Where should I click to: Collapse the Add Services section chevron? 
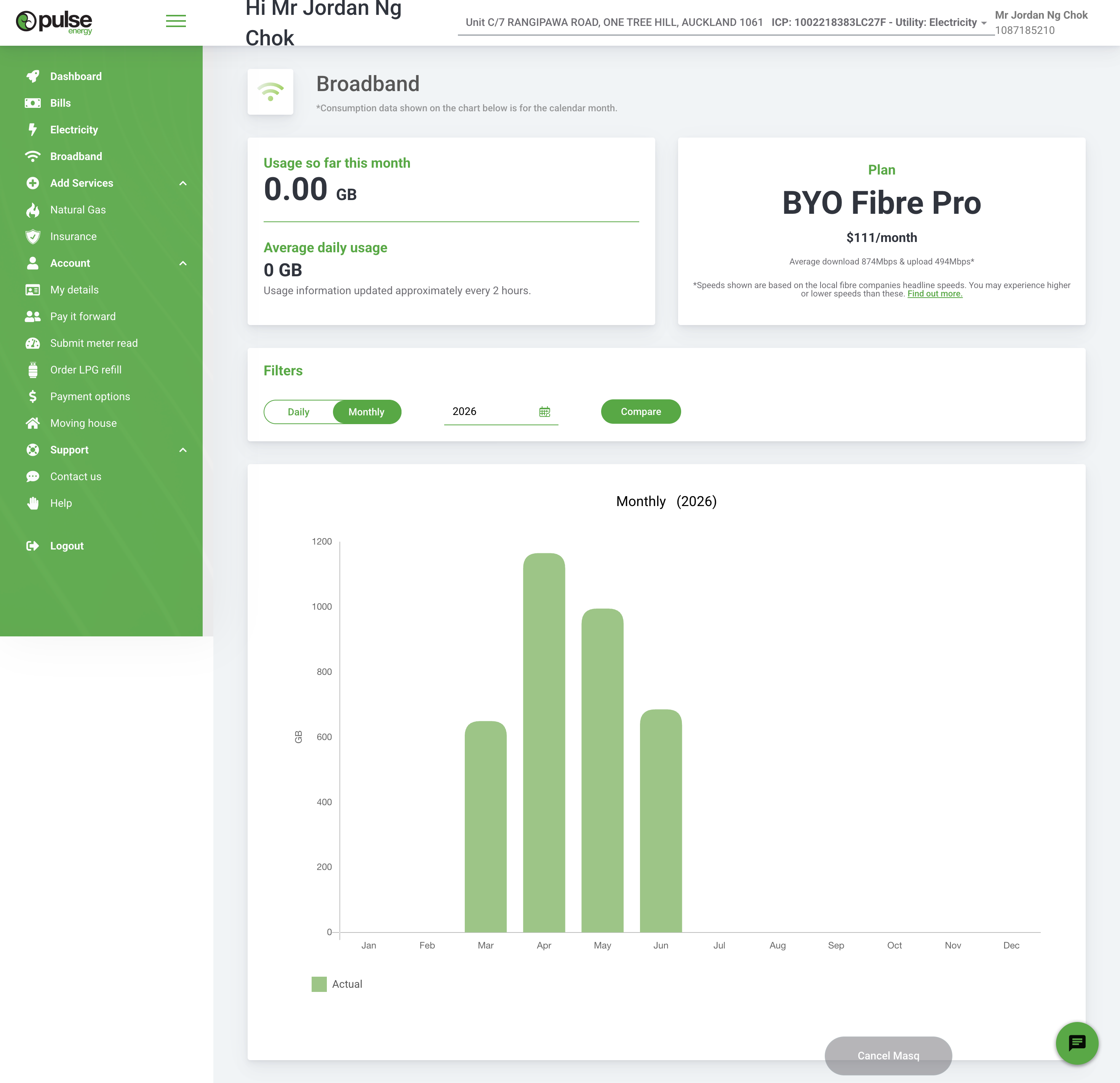pyautogui.click(x=183, y=183)
